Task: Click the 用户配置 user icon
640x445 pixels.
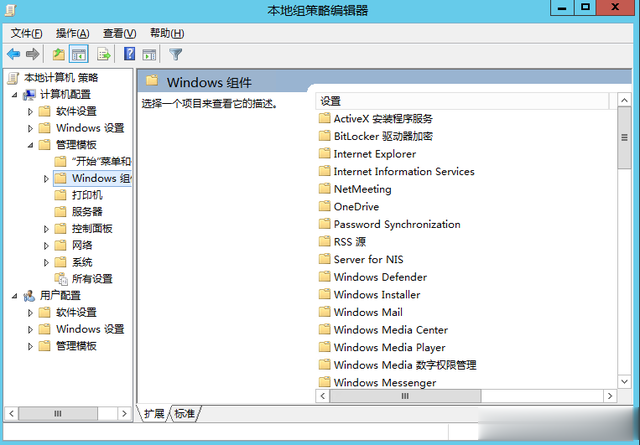Action: coord(29,296)
